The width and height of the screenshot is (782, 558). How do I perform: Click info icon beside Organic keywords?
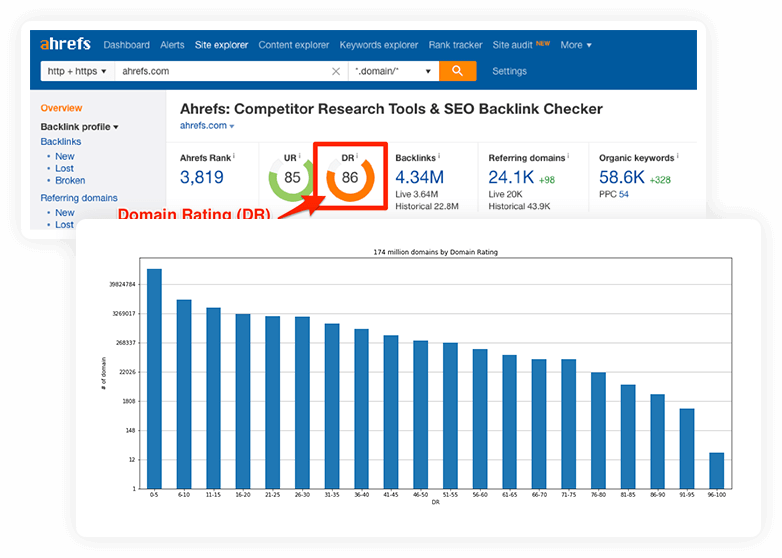[677, 156]
